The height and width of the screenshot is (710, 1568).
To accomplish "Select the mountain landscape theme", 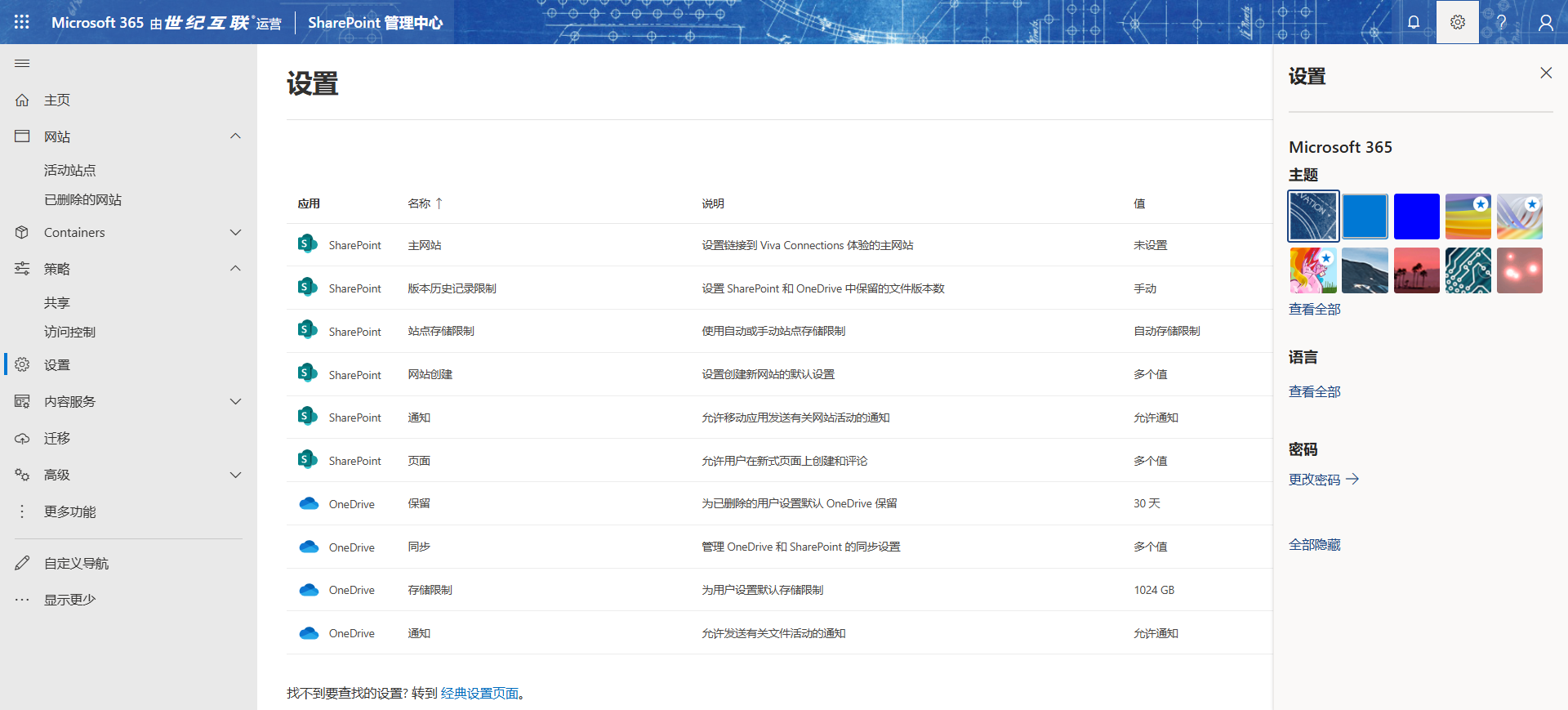I will click(x=1365, y=270).
